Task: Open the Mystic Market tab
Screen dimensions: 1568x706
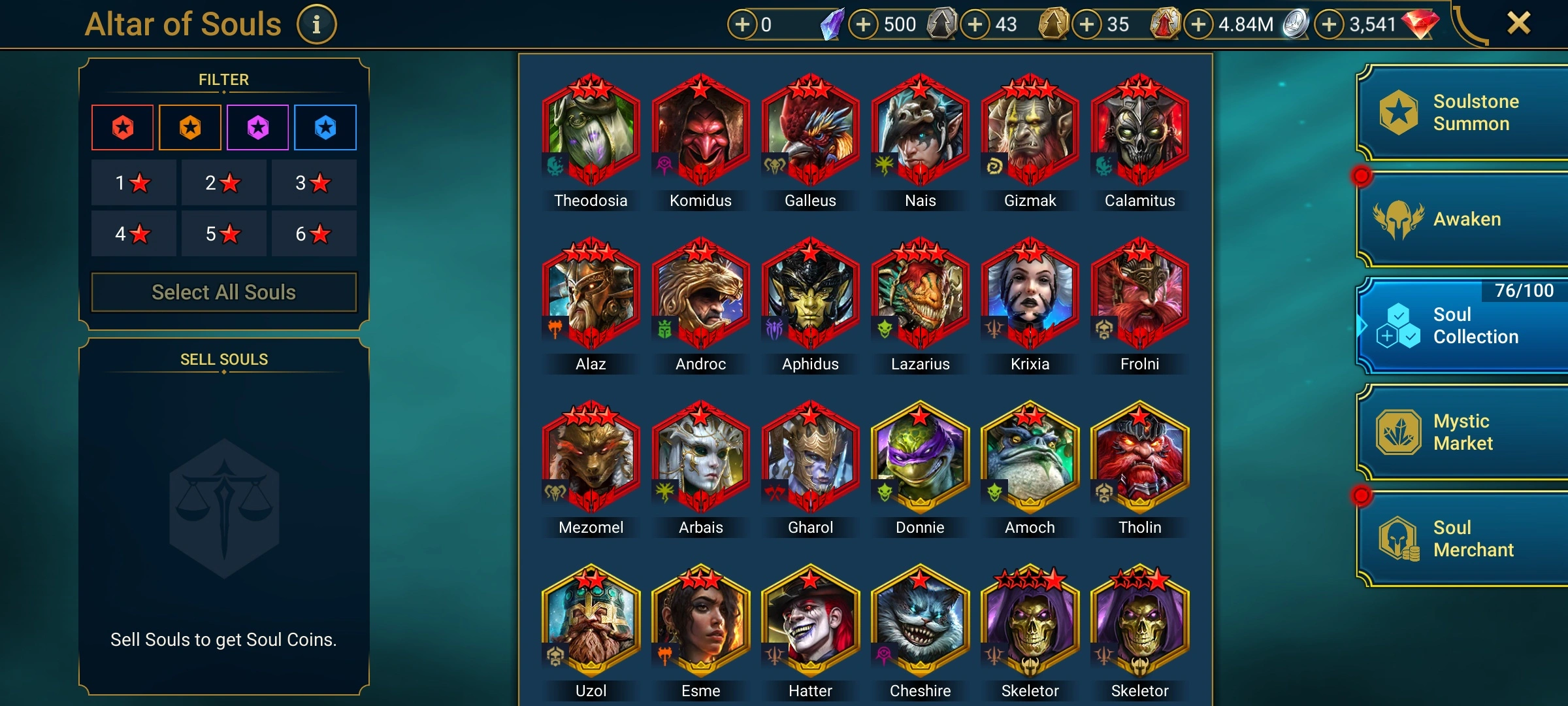Action: point(1463,432)
